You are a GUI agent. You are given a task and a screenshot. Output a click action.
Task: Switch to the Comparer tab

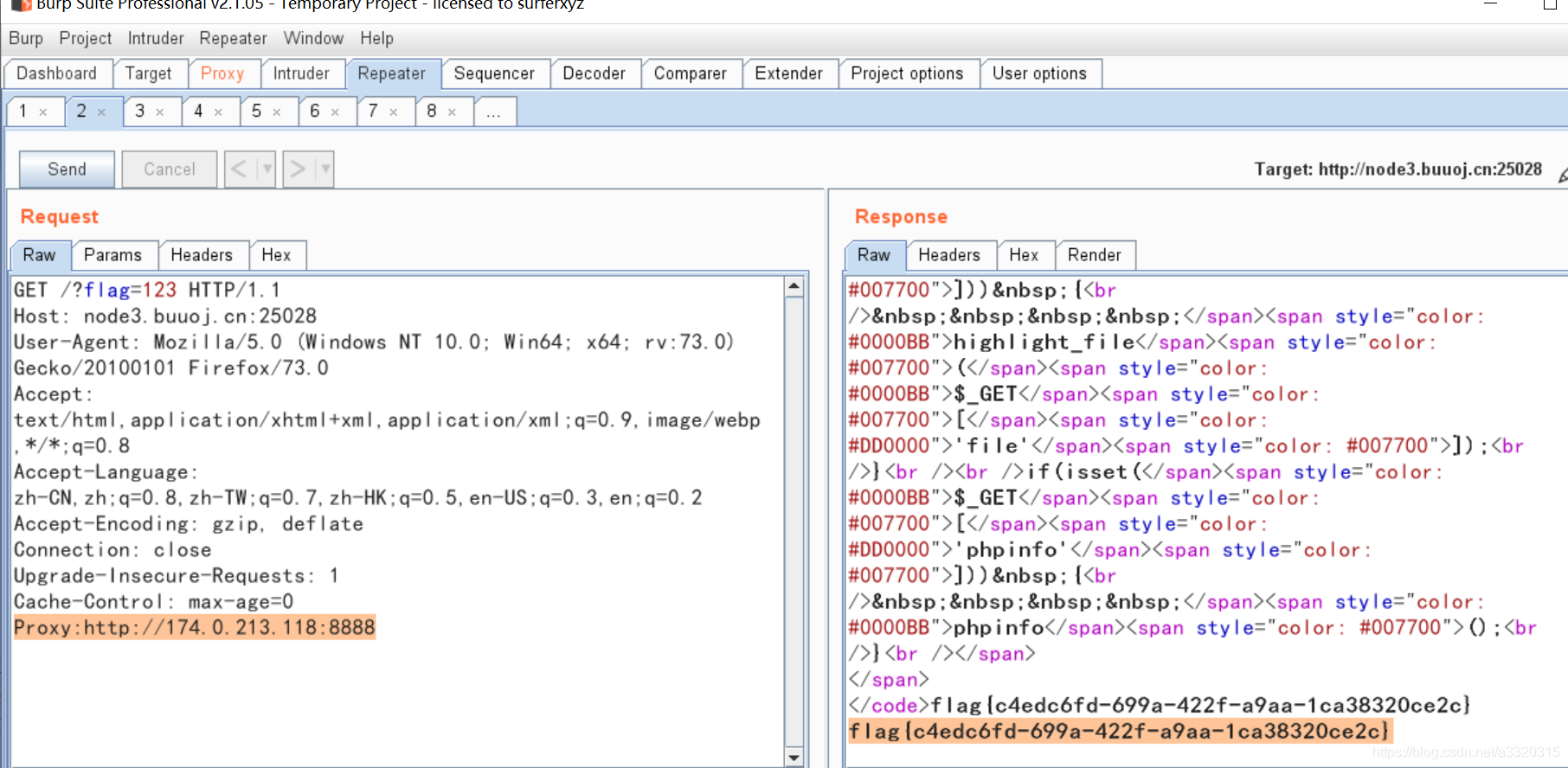click(690, 74)
